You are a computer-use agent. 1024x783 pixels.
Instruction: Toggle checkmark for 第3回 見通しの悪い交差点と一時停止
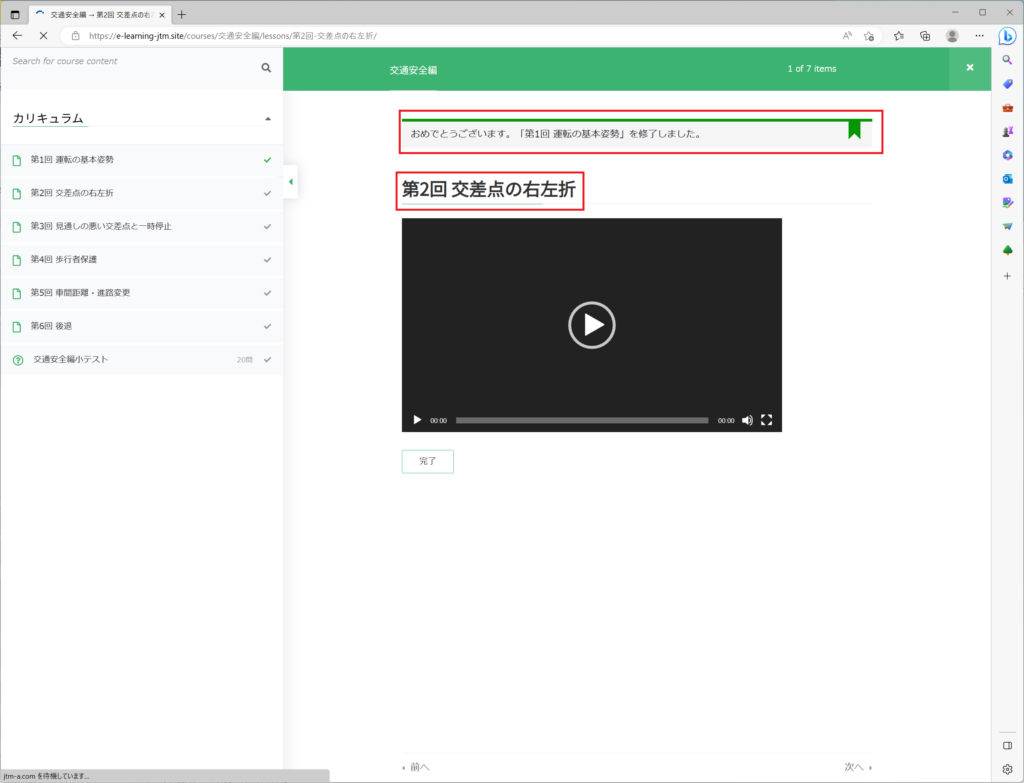coord(267,226)
